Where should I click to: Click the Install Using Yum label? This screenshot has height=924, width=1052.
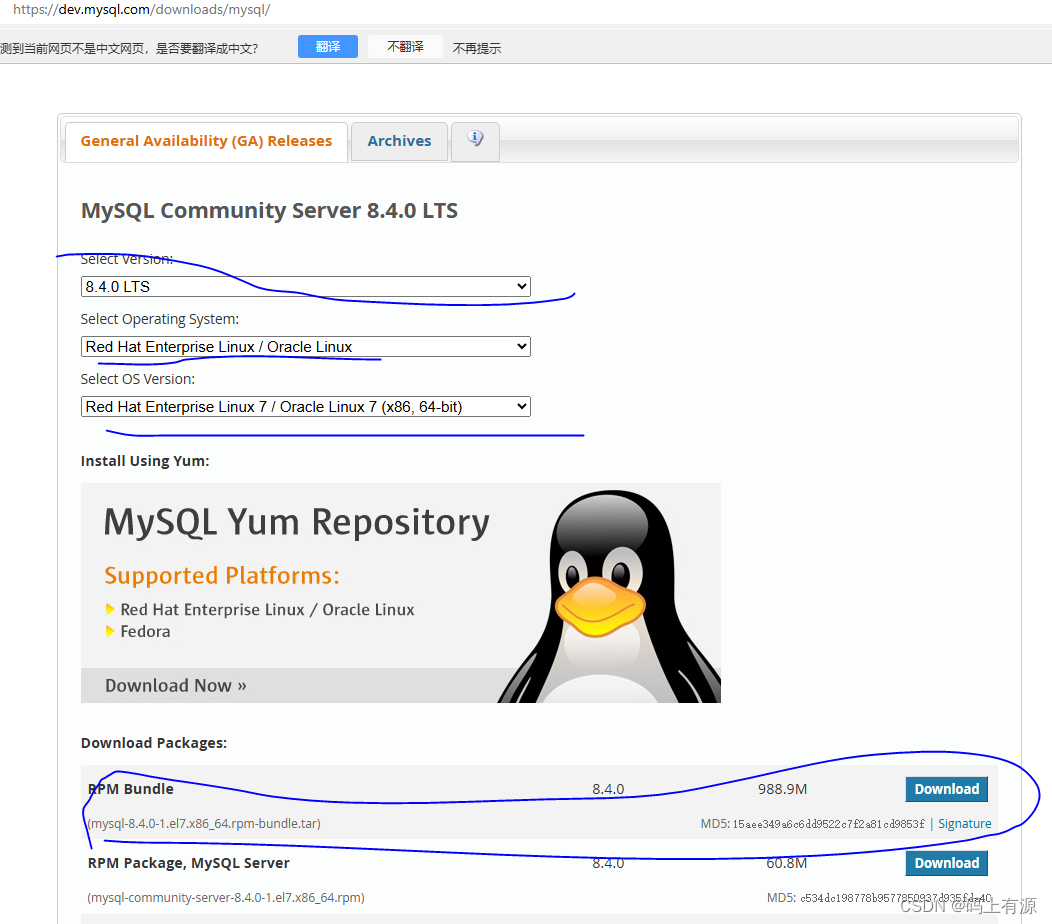click(145, 461)
